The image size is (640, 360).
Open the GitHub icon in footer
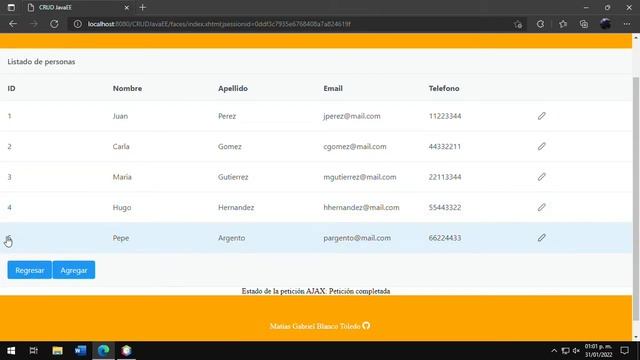coord(366,326)
